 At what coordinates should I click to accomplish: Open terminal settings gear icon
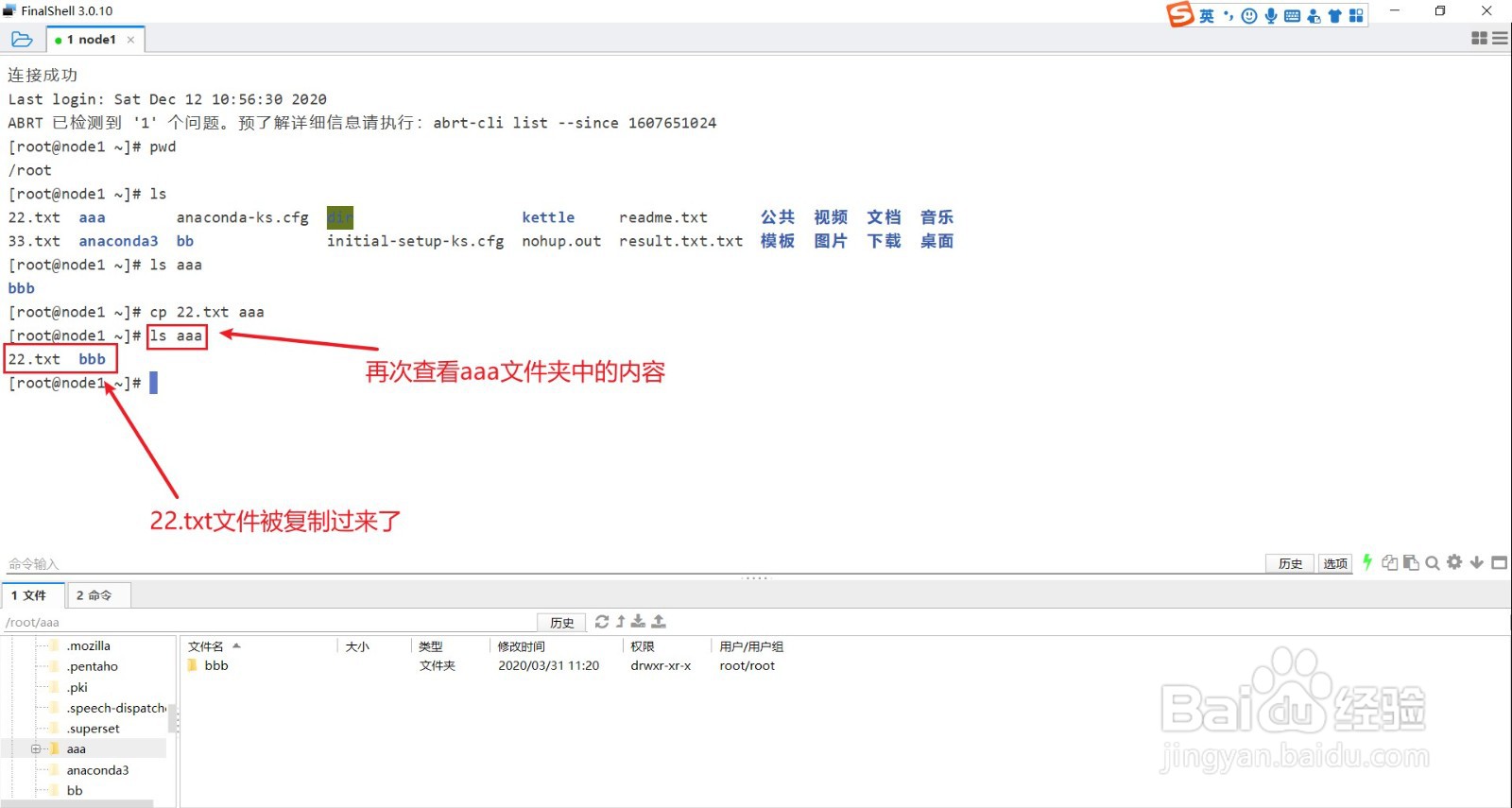click(x=1454, y=562)
